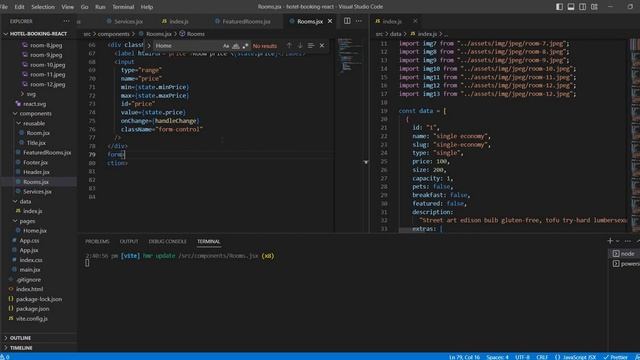The width and height of the screenshot is (640, 360).
Task: Click components in the left editor breadcrumb
Action: [x=113, y=34]
